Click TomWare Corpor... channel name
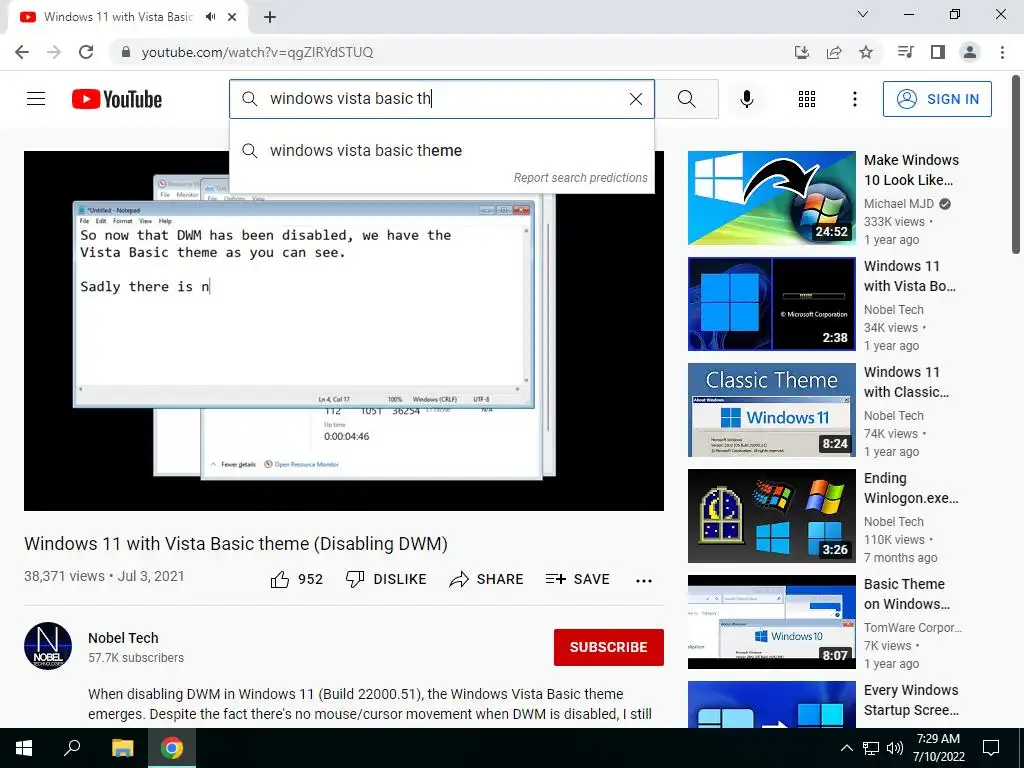 913,628
